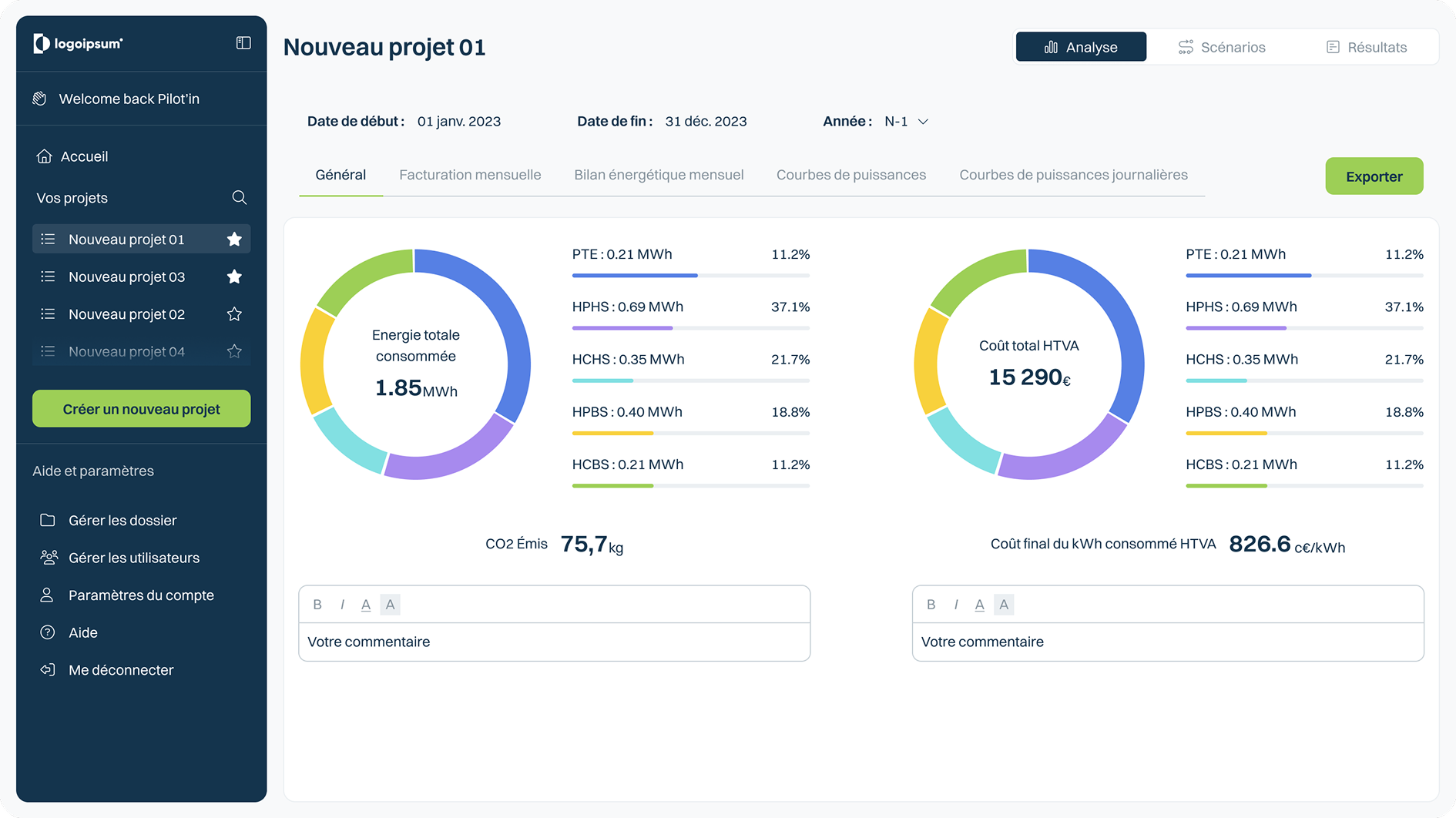Click the Exporter button

[x=1374, y=176]
